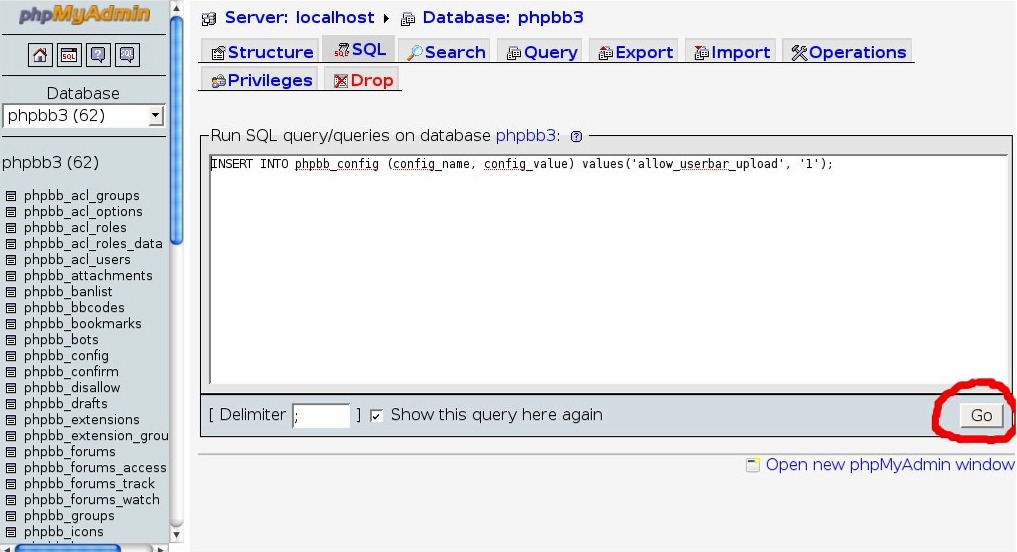
Task: Open the phpbb_drafts table name
Action: (66, 403)
